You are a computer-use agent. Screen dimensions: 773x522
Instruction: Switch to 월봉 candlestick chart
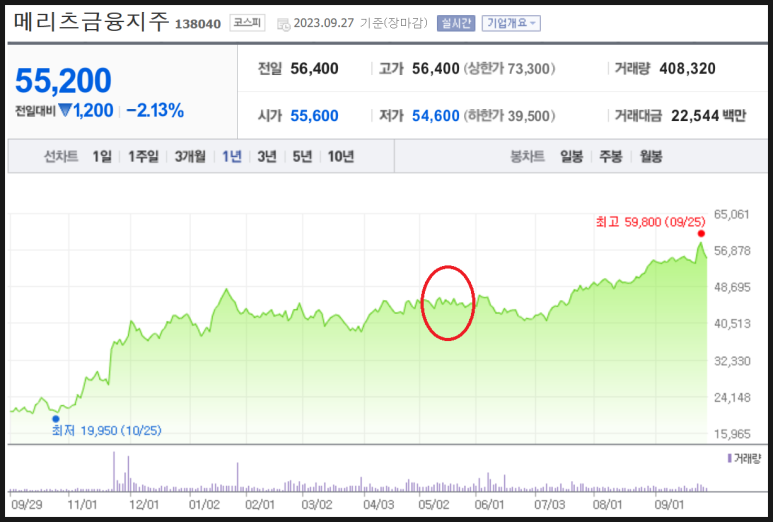(651, 157)
